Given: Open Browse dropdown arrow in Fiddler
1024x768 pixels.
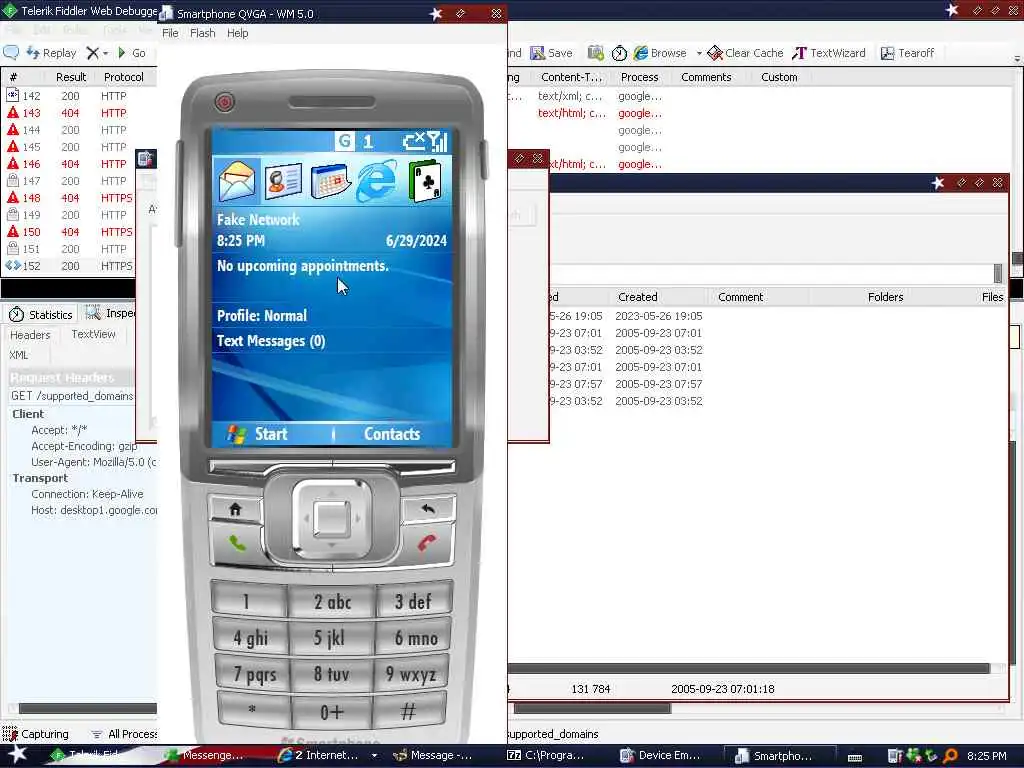Looking at the screenshot, I should (699, 54).
